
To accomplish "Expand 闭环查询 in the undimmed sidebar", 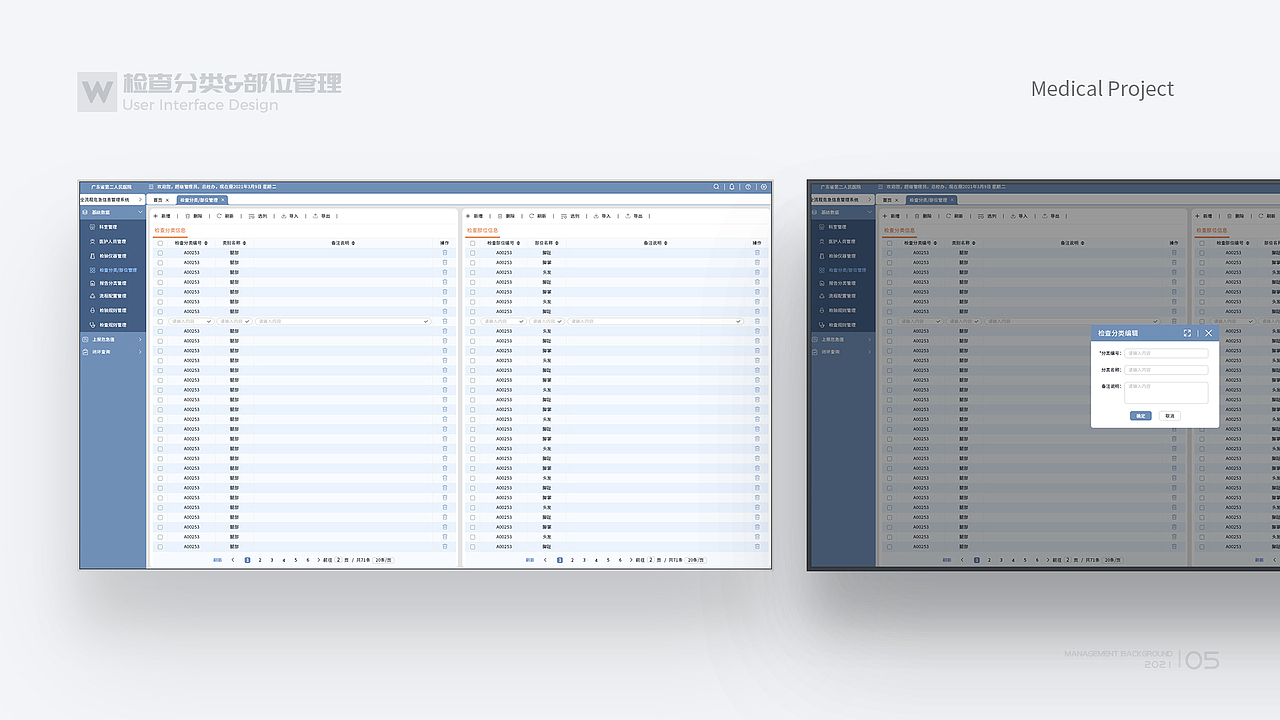I will [140, 352].
